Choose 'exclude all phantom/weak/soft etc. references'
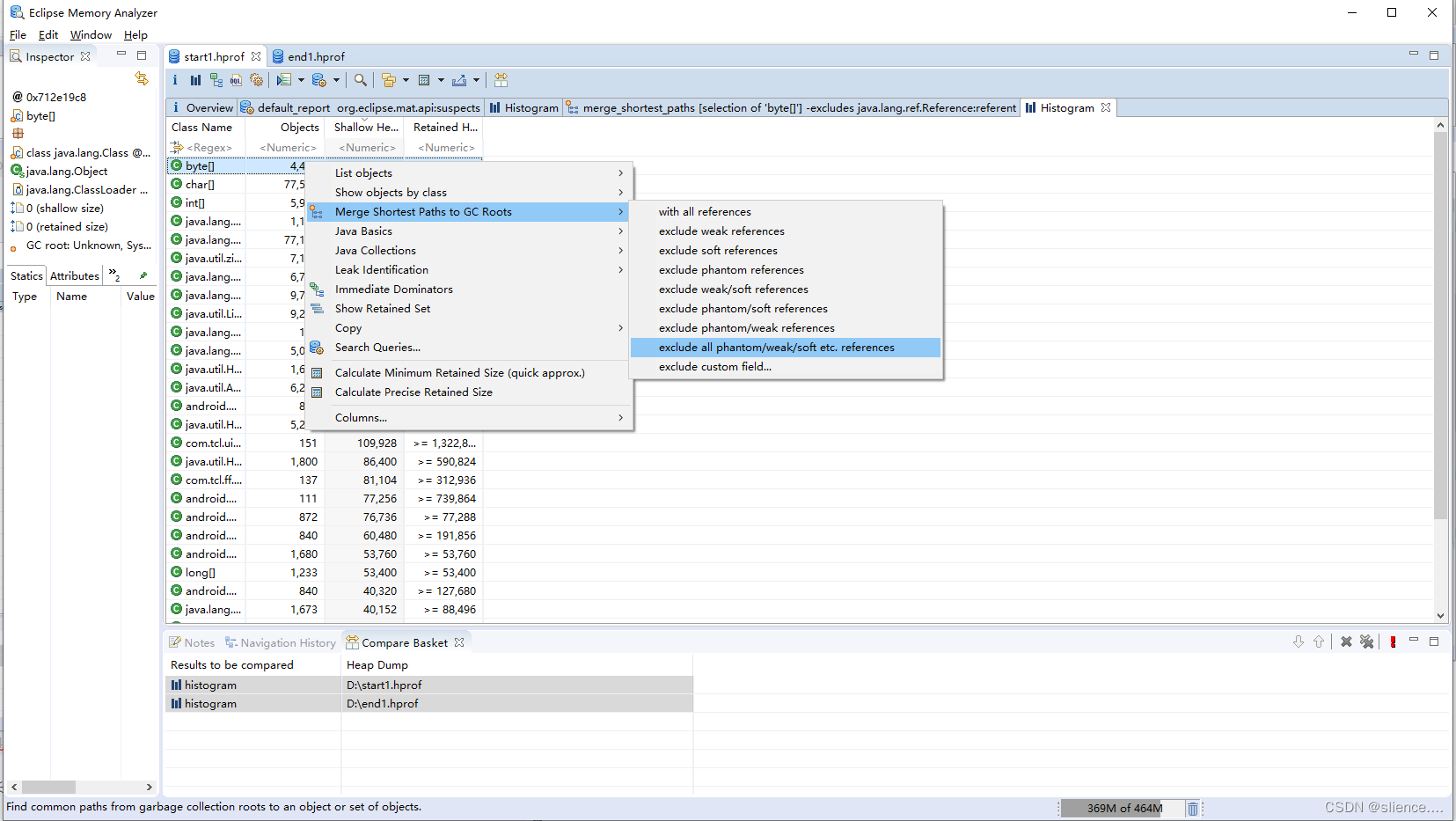The height and width of the screenshot is (821, 1456). pyautogui.click(x=786, y=348)
